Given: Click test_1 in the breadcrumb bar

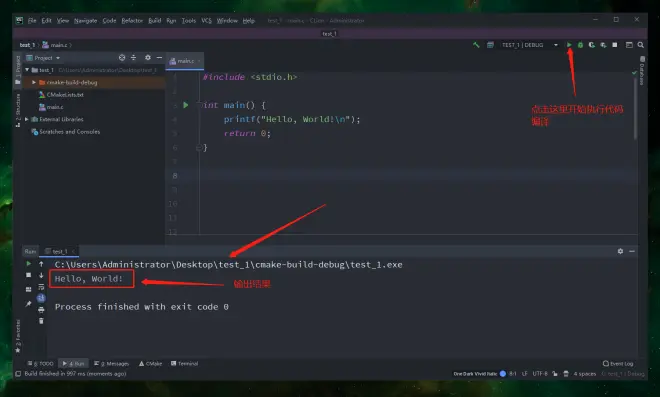Looking at the screenshot, I should point(27,45).
